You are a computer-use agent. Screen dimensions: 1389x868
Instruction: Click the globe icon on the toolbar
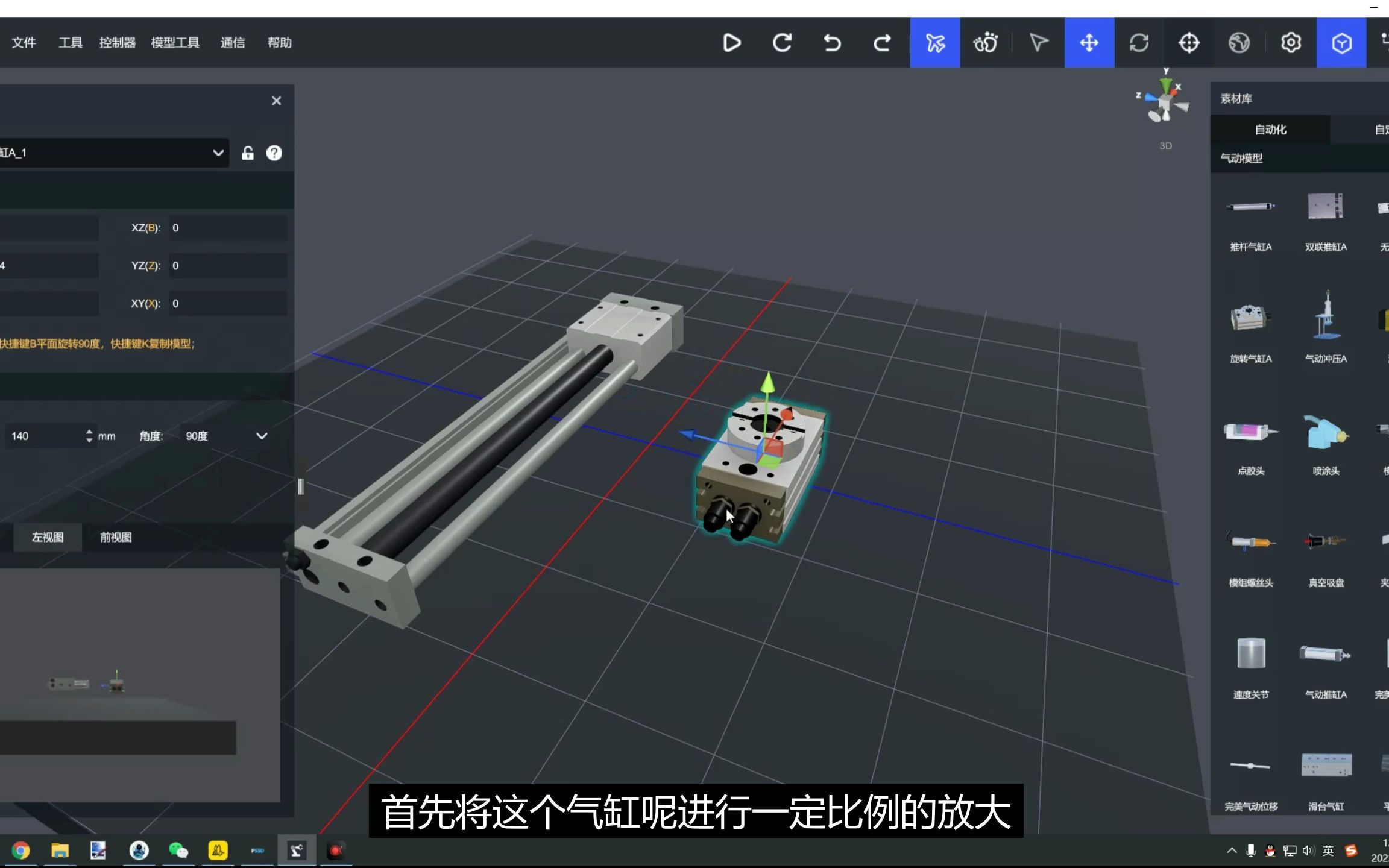pyautogui.click(x=1238, y=43)
